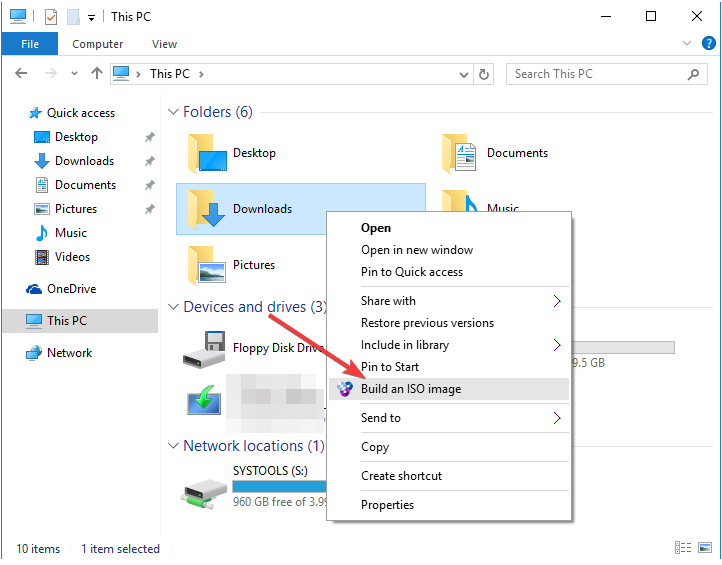The image size is (722, 565).
Task: Open address bar history dropdown
Action: click(464, 75)
